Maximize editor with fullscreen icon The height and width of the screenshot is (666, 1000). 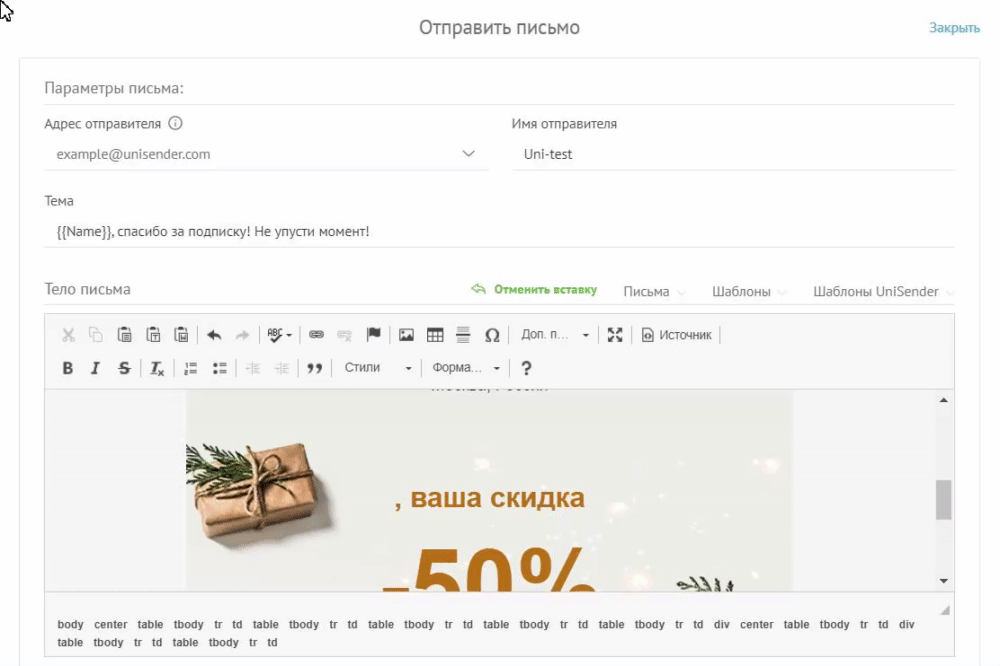(x=615, y=335)
